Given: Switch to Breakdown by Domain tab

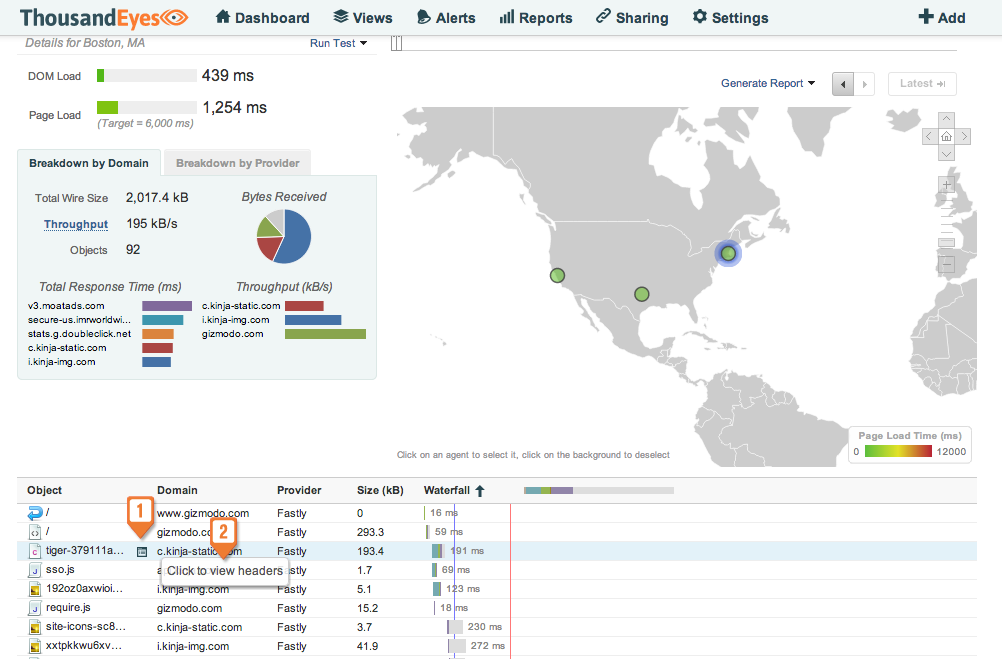Looking at the screenshot, I should coord(89,163).
